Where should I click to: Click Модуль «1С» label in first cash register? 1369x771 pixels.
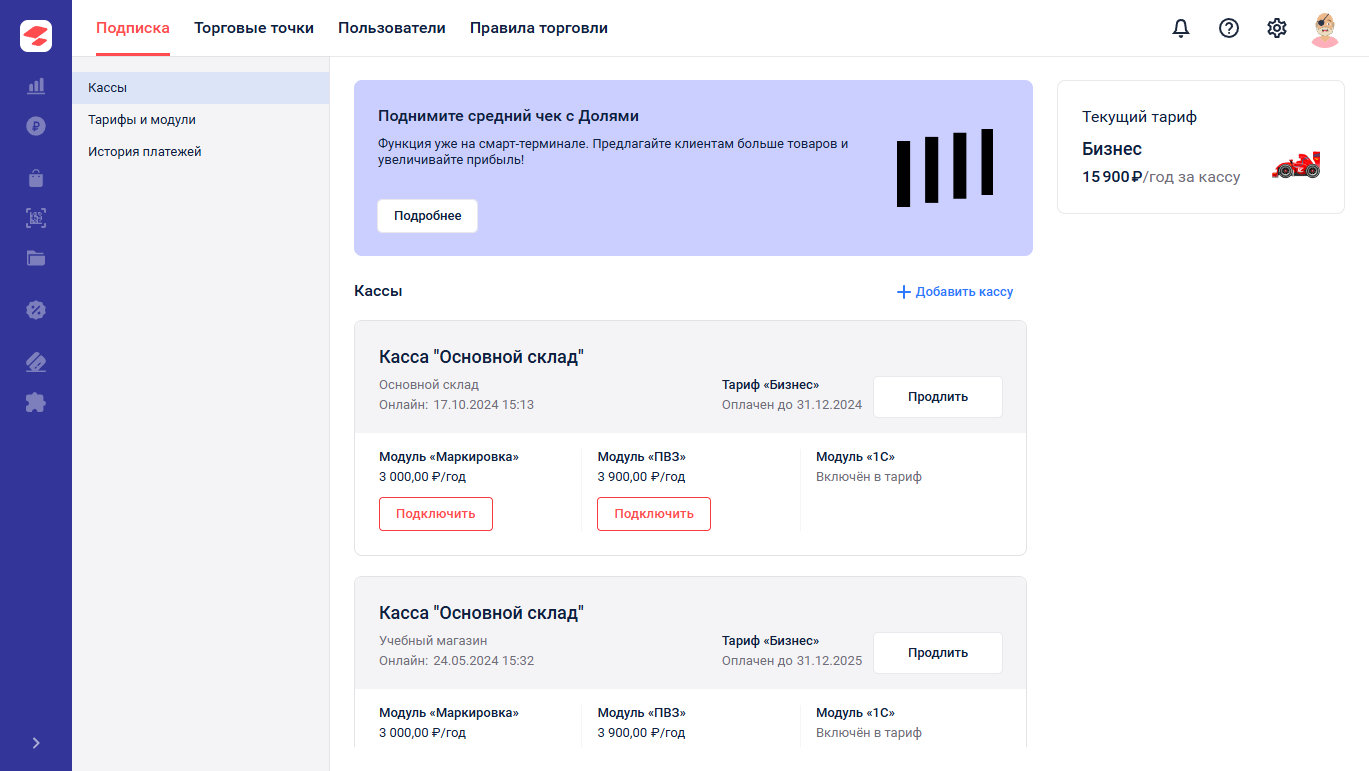[855, 457]
